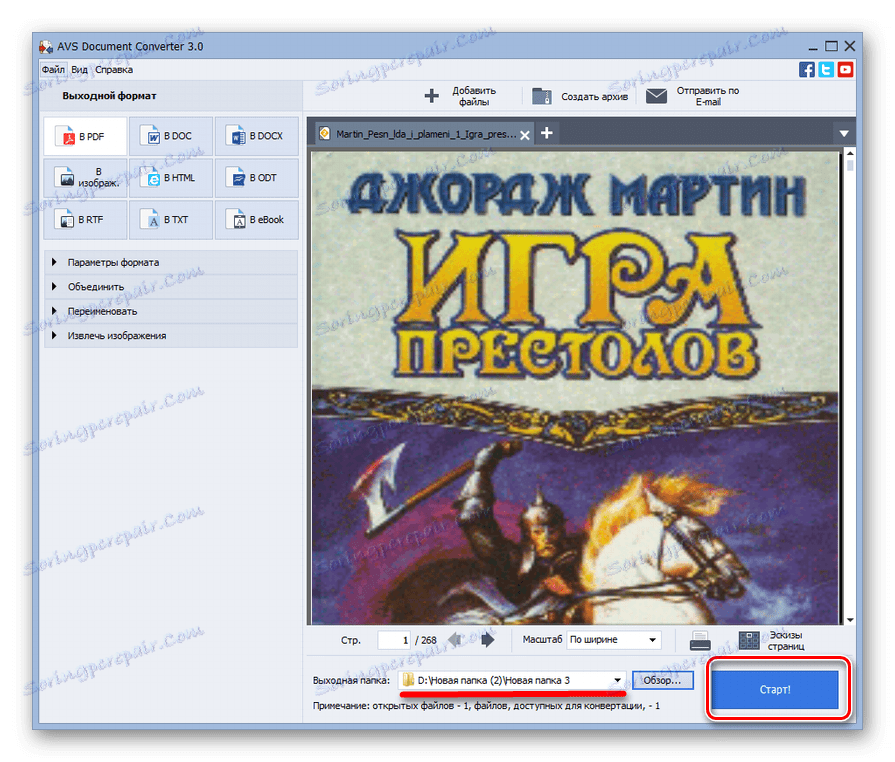Close the Martin_Pesn document tab

(x=525, y=135)
